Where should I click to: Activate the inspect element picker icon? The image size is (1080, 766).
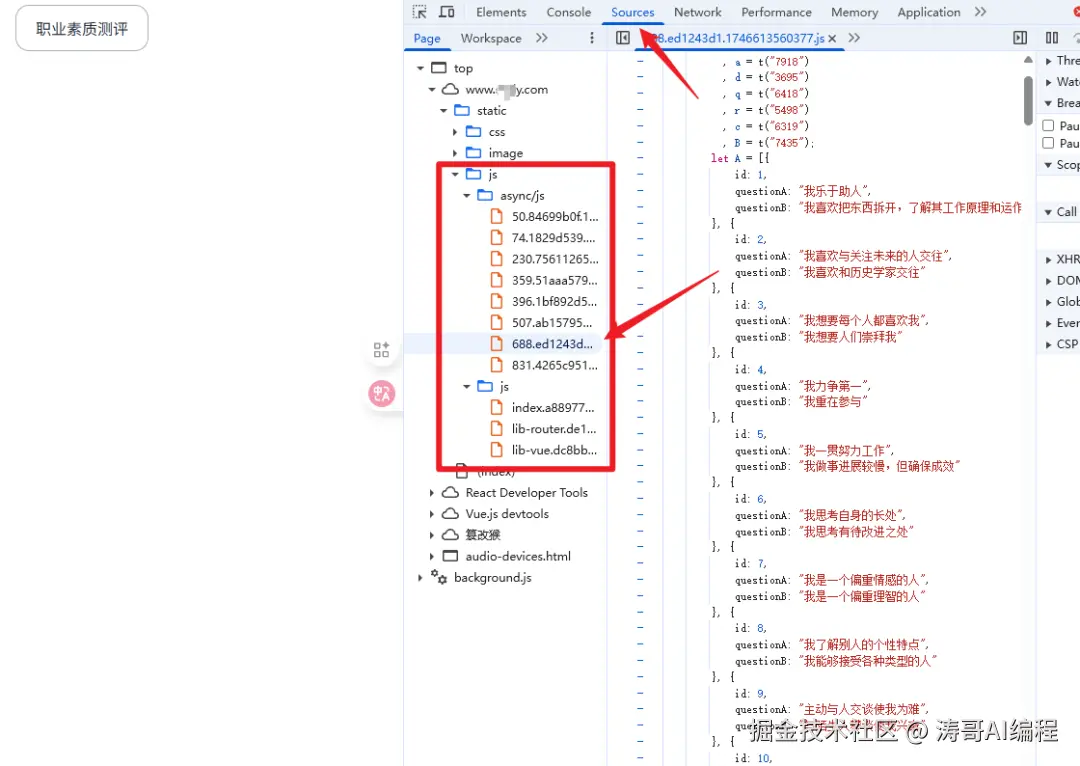coord(419,12)
